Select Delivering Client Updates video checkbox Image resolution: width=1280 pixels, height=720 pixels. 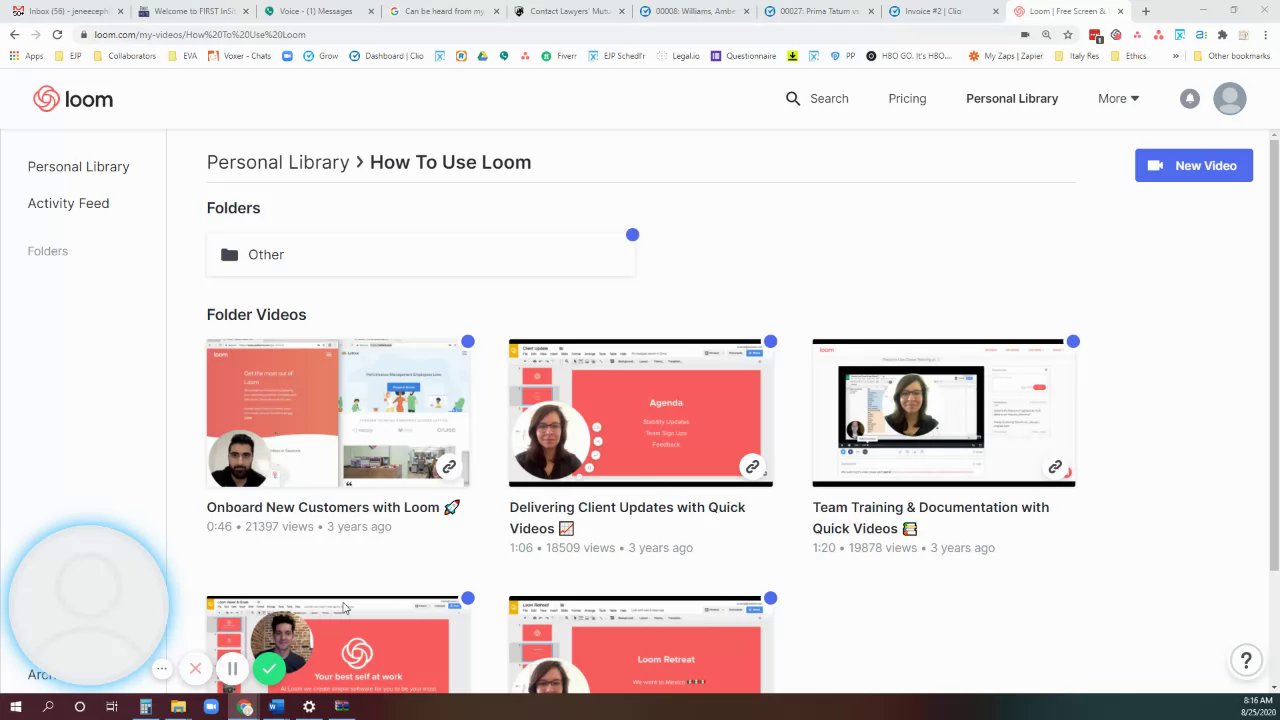[x=770, y=342]
